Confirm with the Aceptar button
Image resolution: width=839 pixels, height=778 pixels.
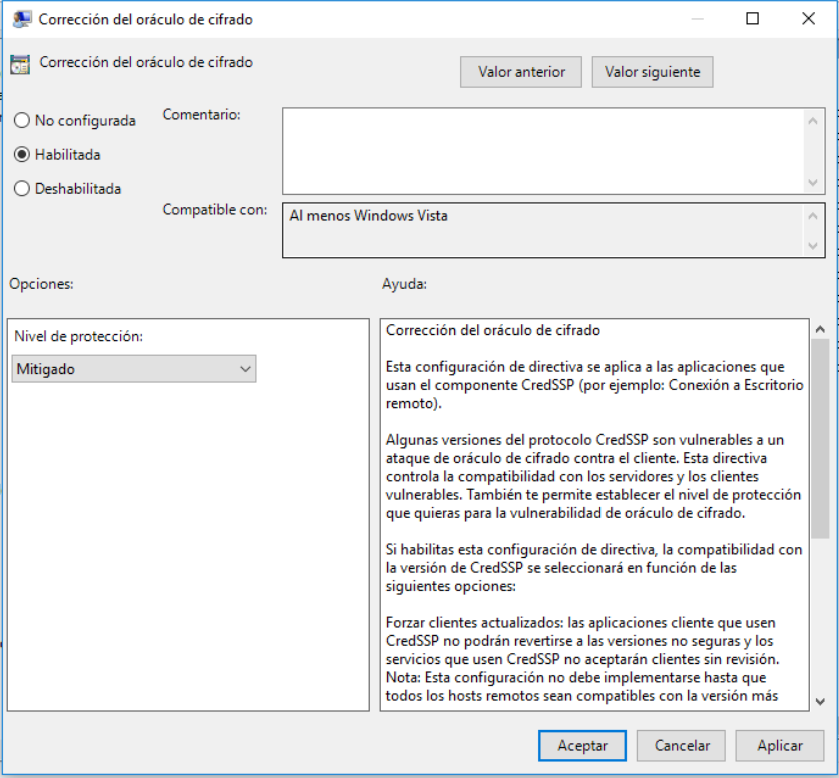(582, 745)
